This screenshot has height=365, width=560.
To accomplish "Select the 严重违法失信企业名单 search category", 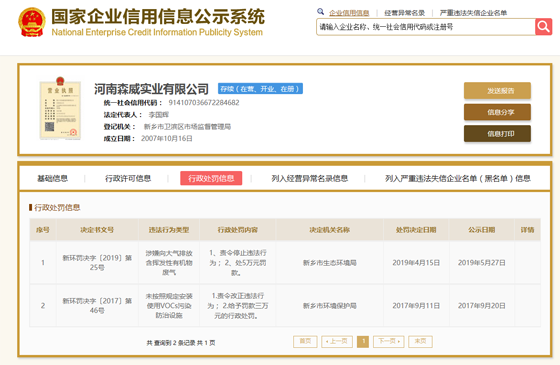I will click(473, 13).
